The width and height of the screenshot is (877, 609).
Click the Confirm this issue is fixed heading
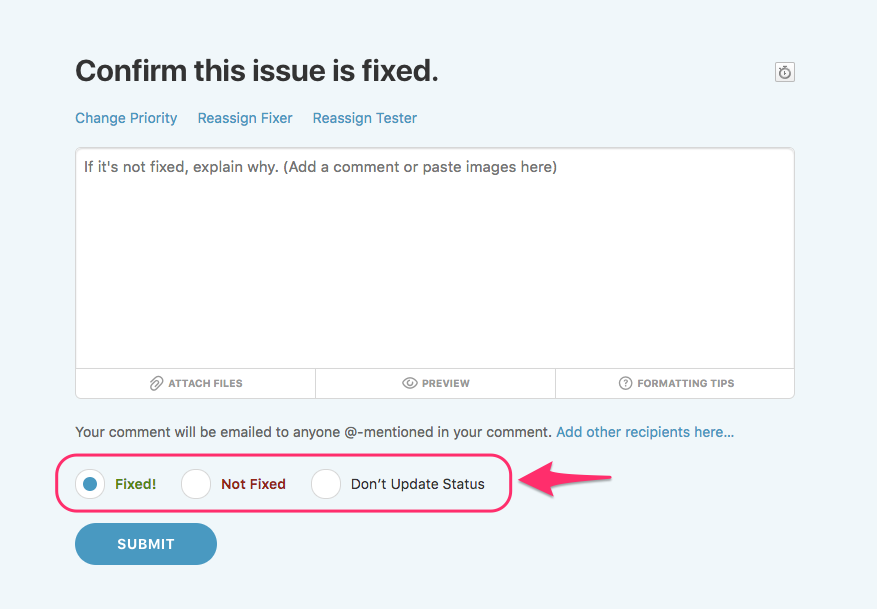click(257, 71)
